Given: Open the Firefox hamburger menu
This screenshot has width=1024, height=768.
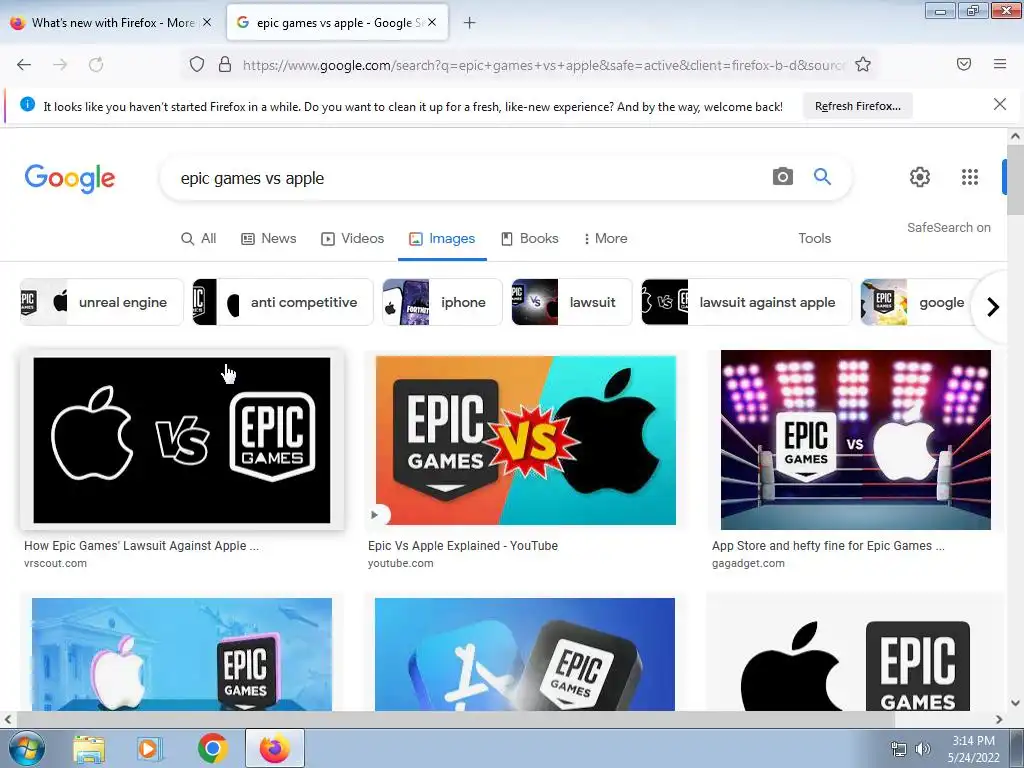Looking at the screenshot, I should pyautogui.click(x=1000, y=64).
